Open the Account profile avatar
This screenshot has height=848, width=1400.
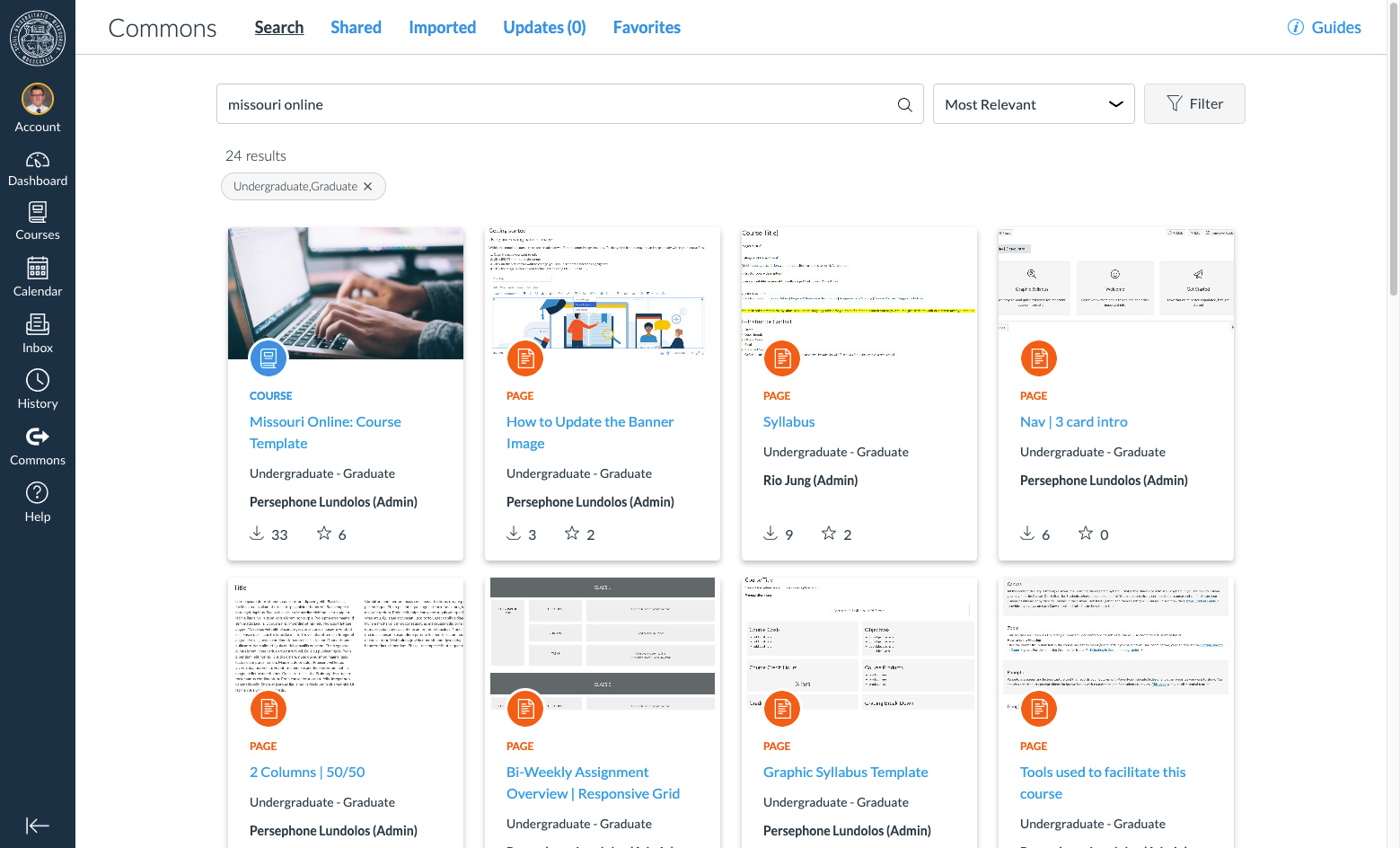point(38,100)
